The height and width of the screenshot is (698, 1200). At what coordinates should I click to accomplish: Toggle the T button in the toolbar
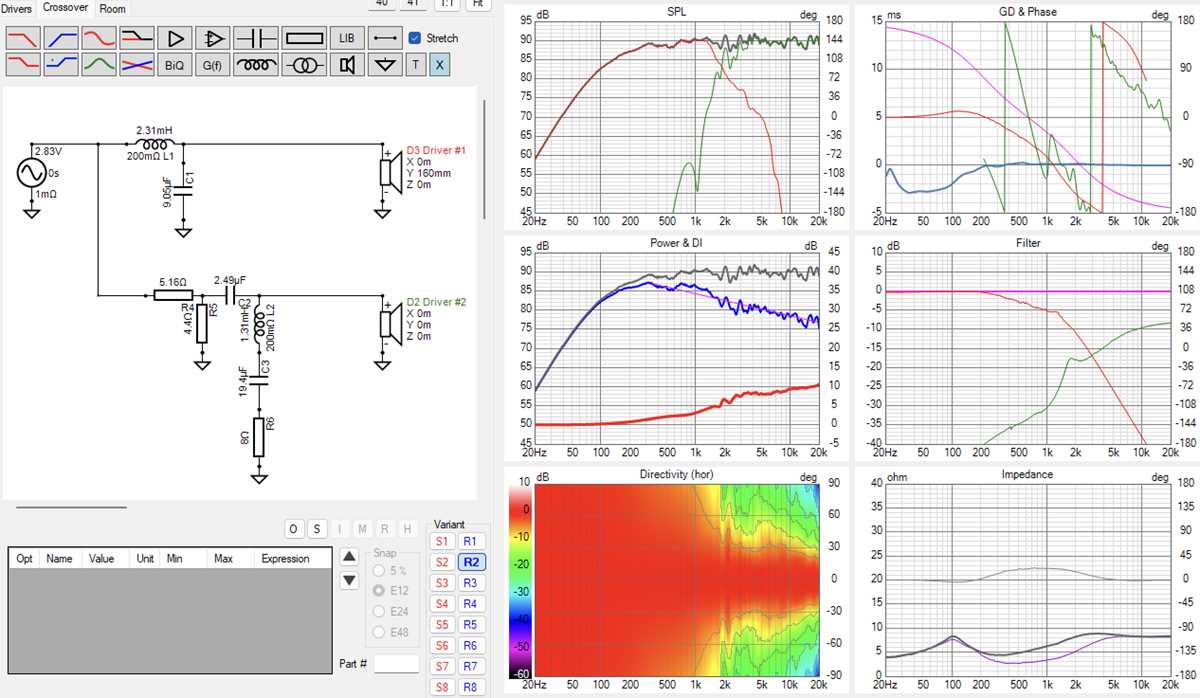(415, 65)
